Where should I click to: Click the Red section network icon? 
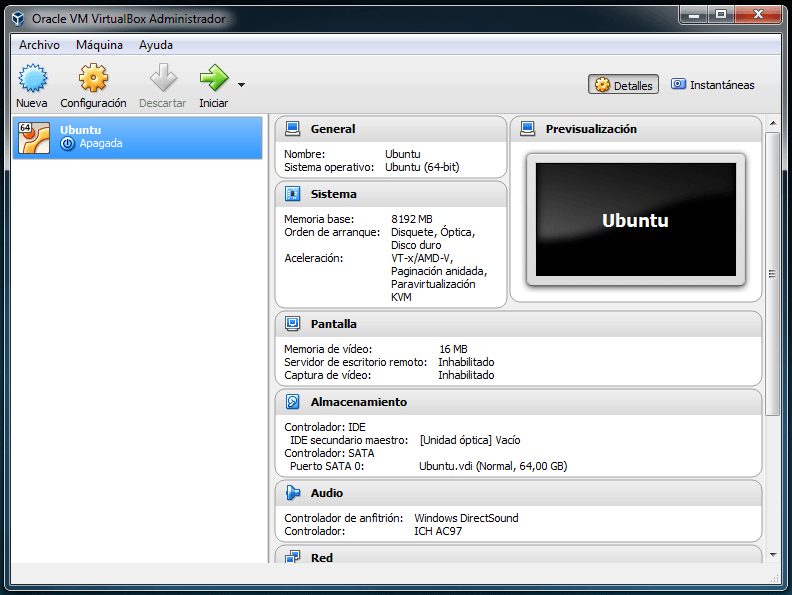pos(292,557)
